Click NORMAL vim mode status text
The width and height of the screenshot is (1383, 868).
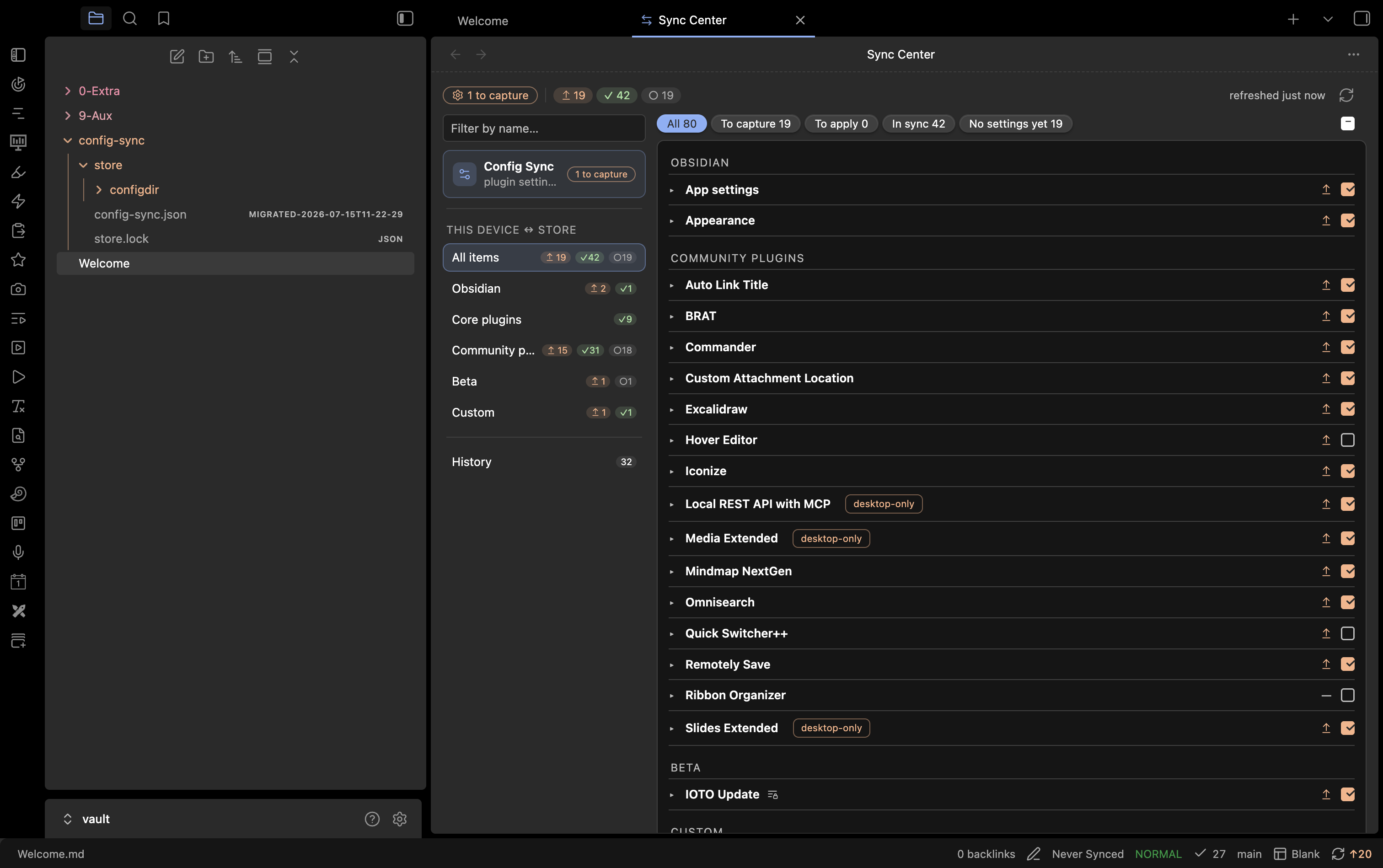(1158, 854)
